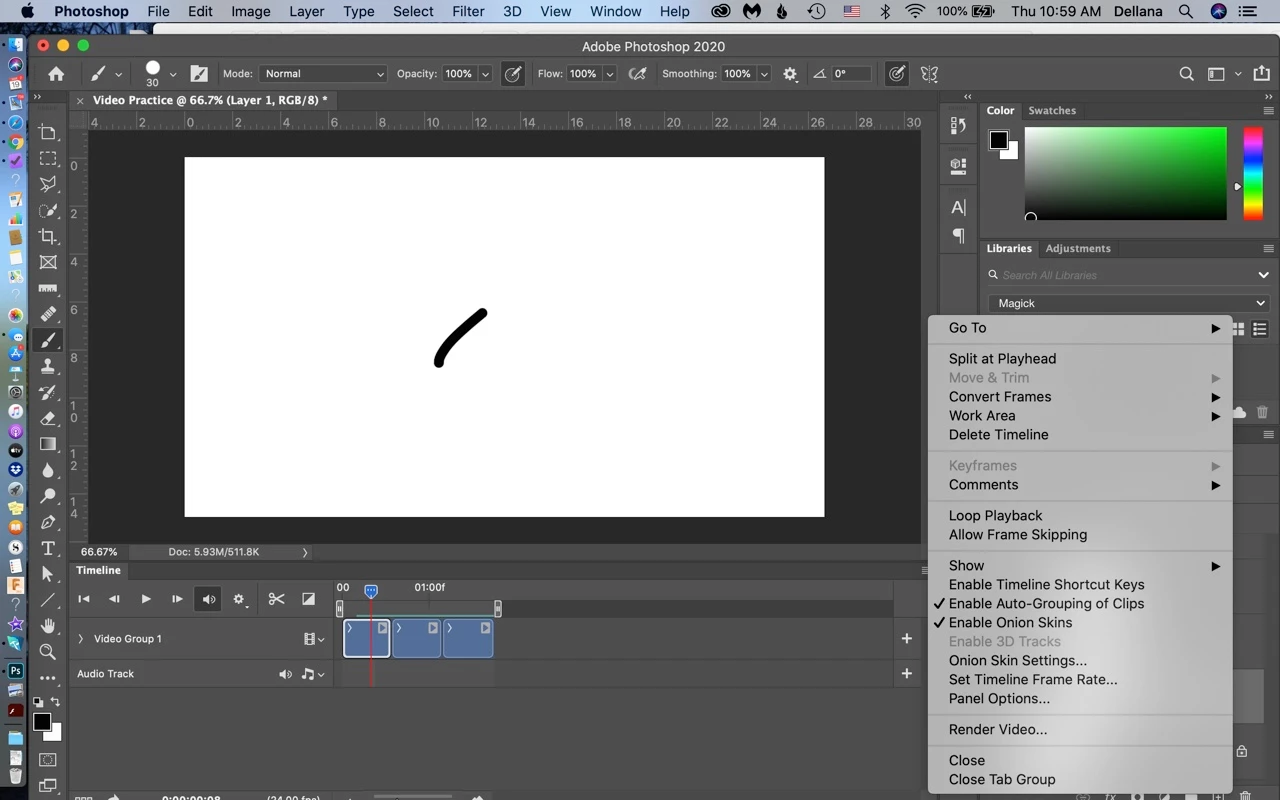Swap foreground and background colors

(x=56, y=703)
